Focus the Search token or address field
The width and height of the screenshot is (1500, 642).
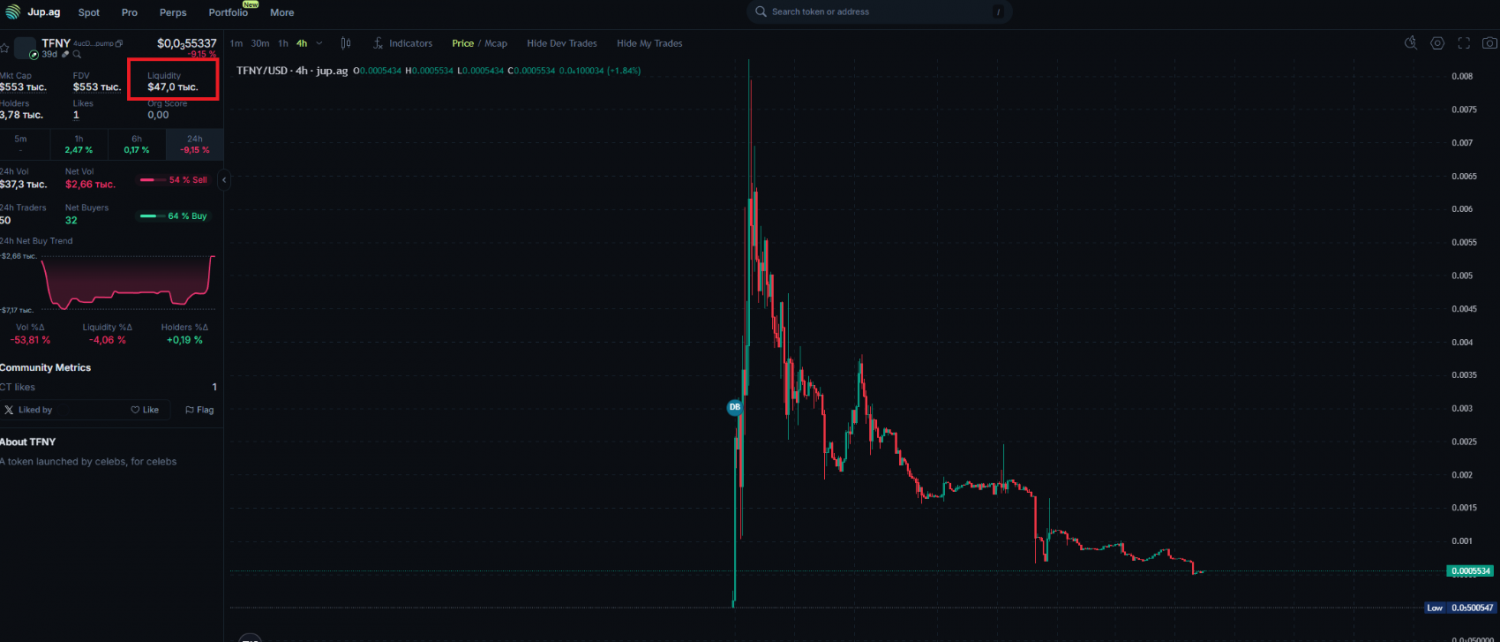coord(878,12)
